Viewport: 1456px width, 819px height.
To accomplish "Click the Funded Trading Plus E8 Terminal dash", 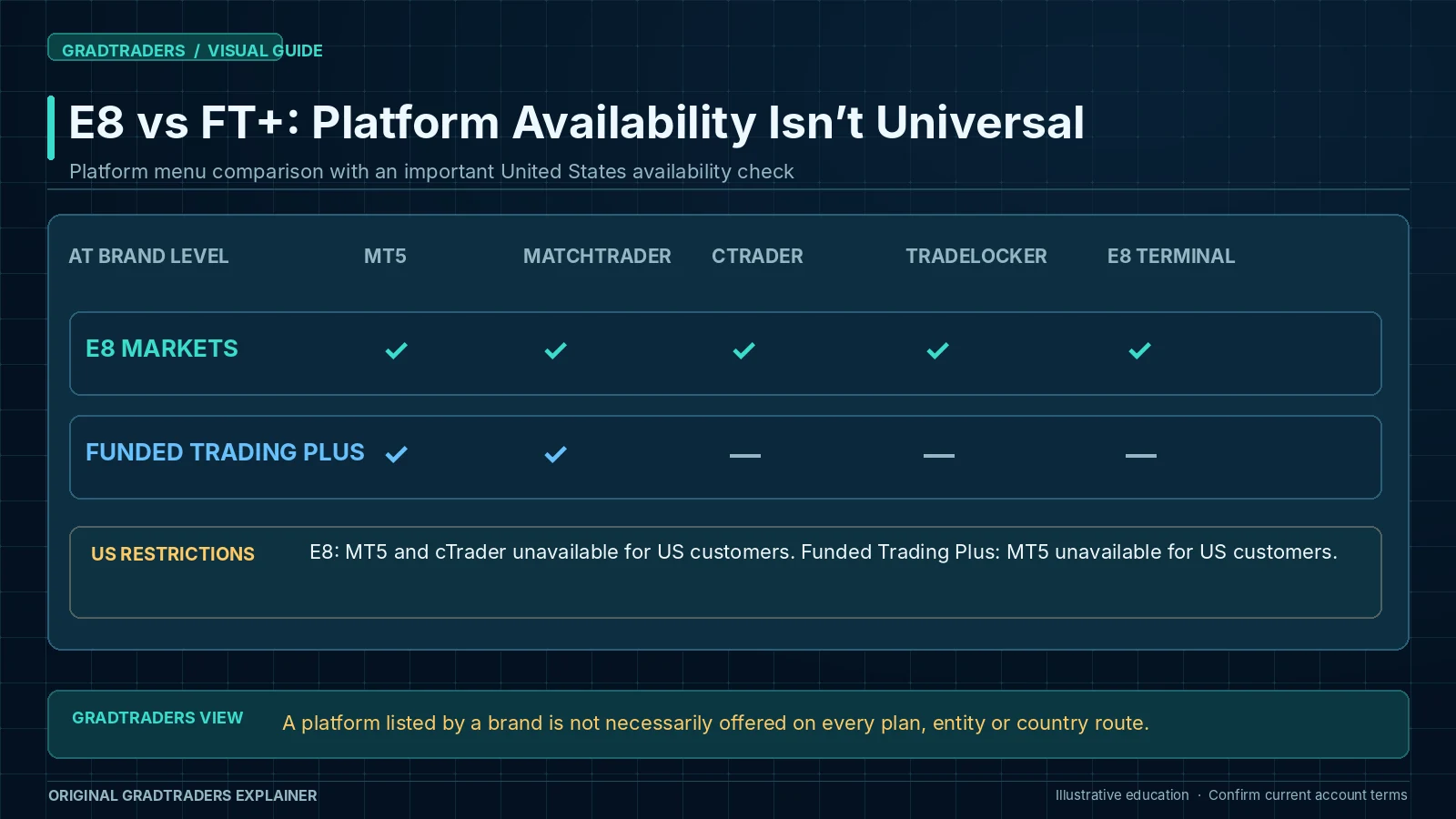I will point(1141,455).
